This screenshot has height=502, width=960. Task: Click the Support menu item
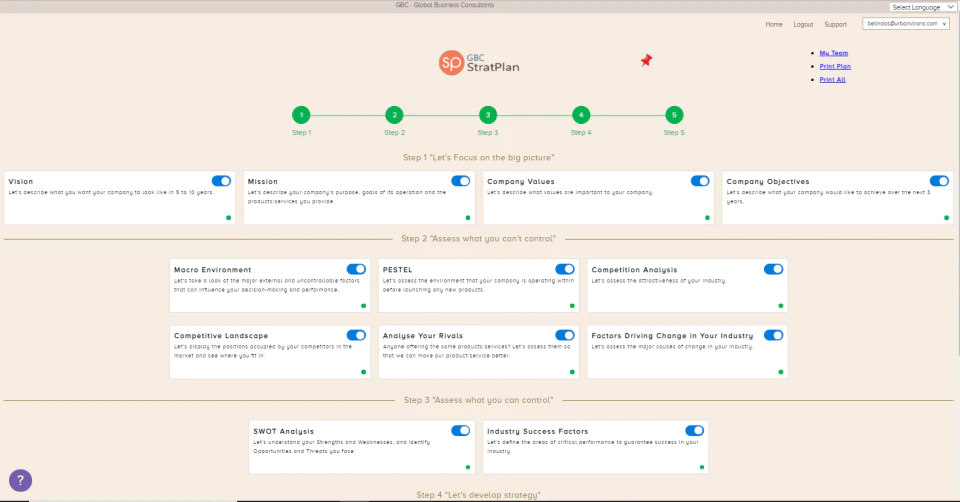click(835, 24)
